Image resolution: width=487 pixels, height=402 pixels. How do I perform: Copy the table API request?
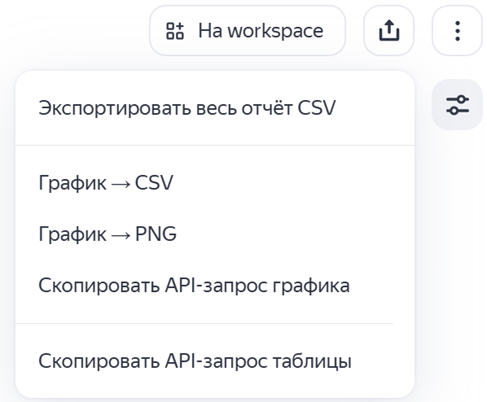(215, 361)
